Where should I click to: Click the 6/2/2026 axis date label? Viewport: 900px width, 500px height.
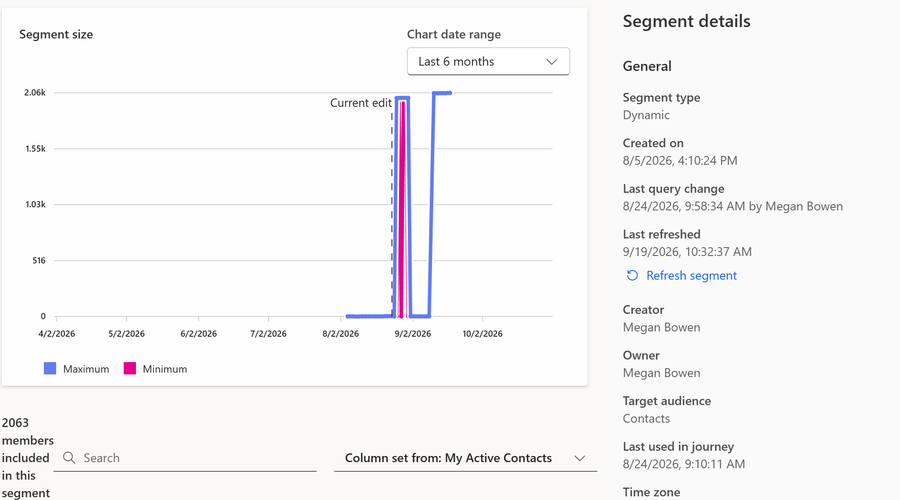[x=199, y=334]
